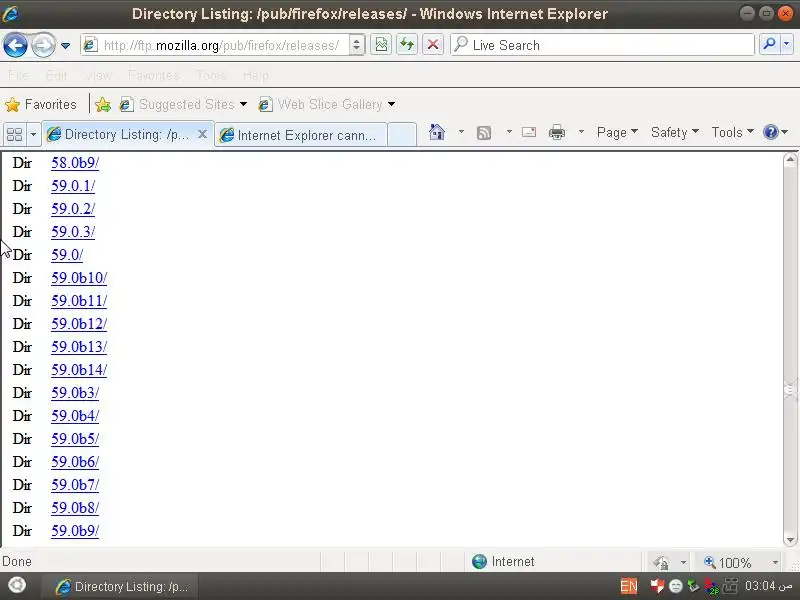The image size is (800, 600).
Task: Click the Search magnifier button
Action: [x=769, y=45]
